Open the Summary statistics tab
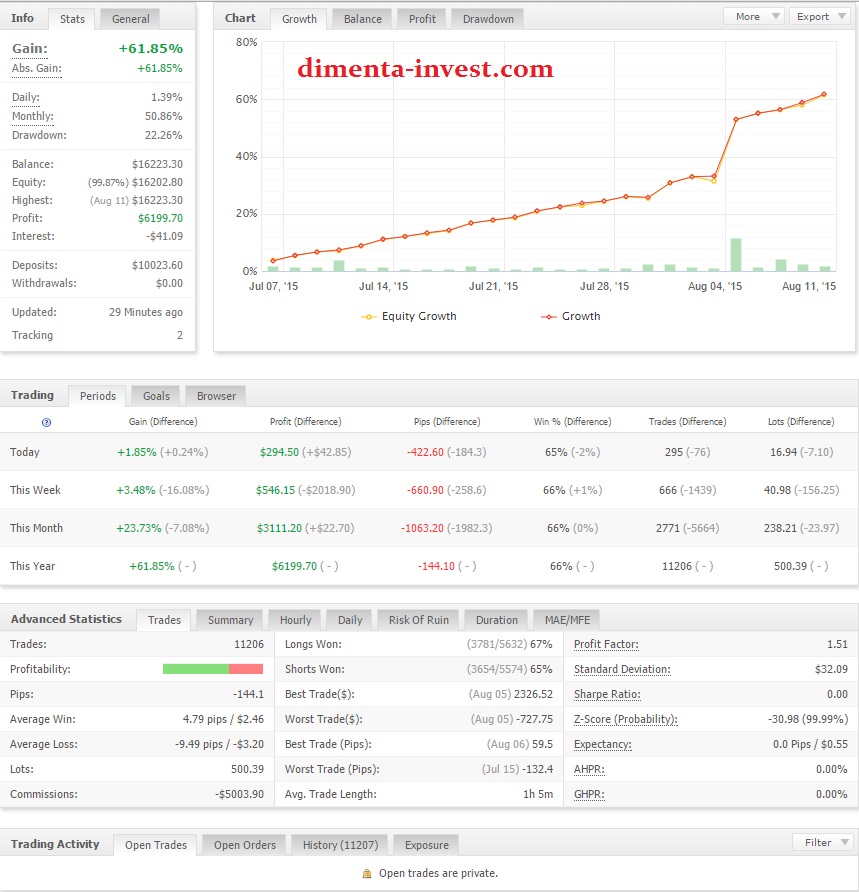 (x=230, y=620)
